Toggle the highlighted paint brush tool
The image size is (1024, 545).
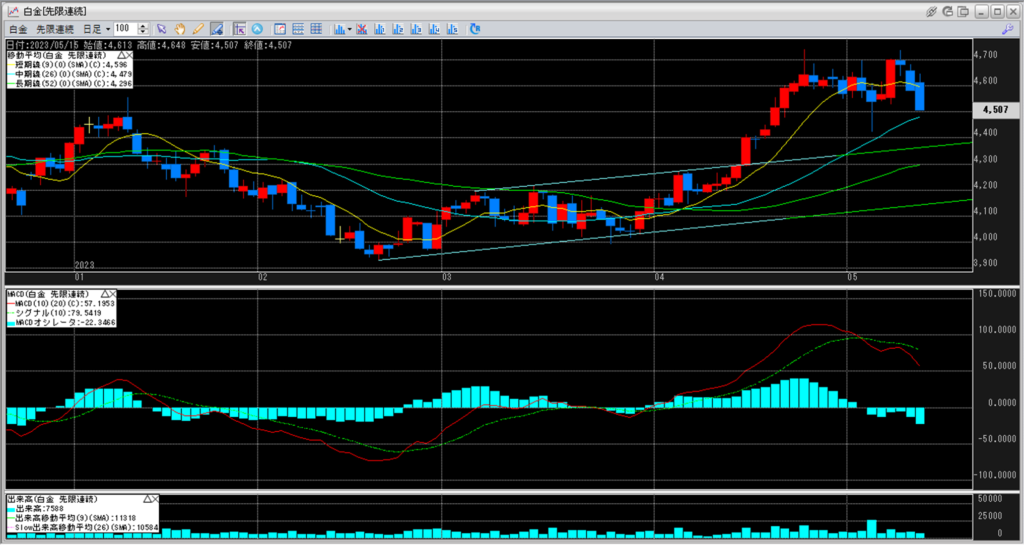pos(216,29)
